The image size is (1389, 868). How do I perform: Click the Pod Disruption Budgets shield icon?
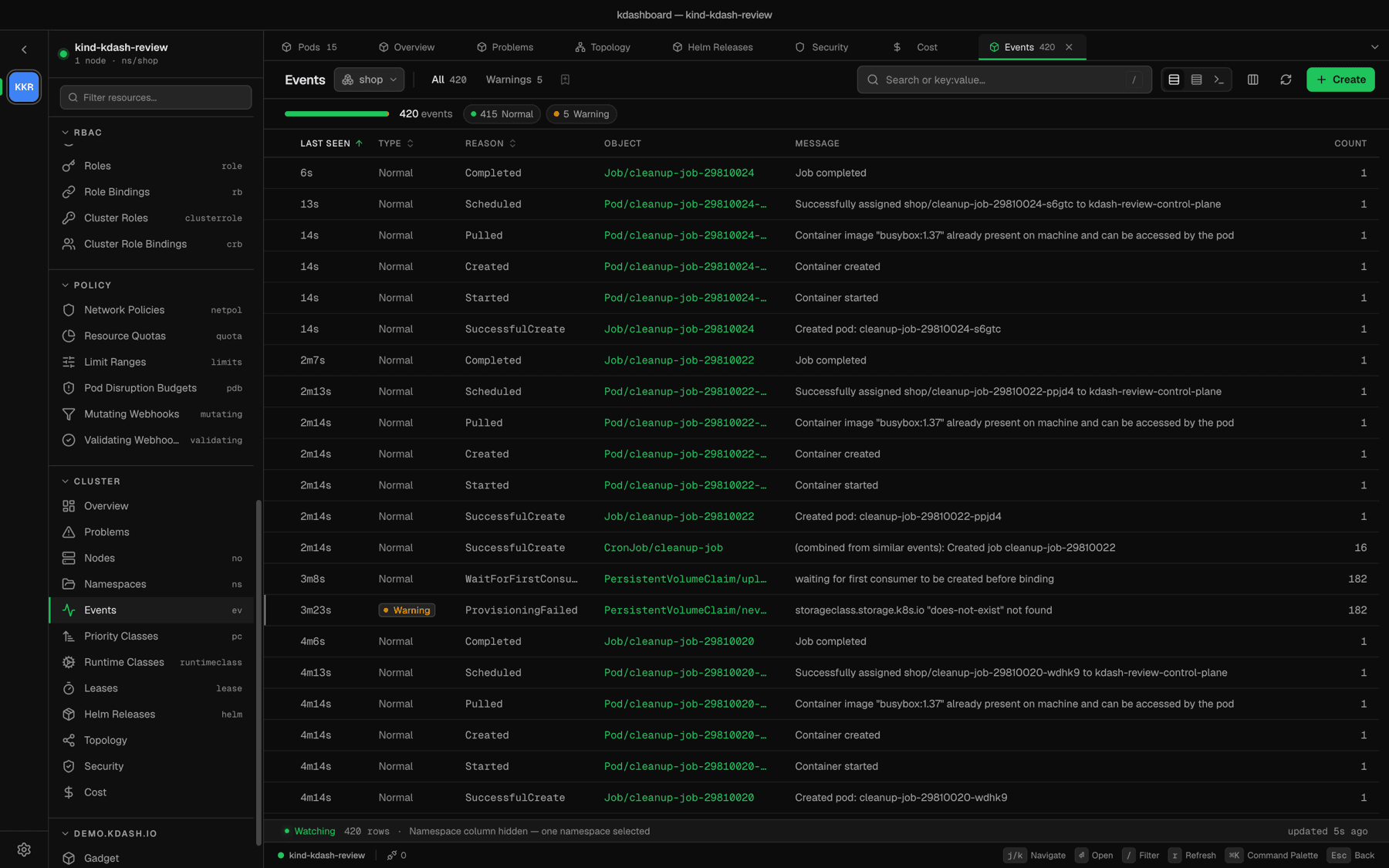click(69, 388)
